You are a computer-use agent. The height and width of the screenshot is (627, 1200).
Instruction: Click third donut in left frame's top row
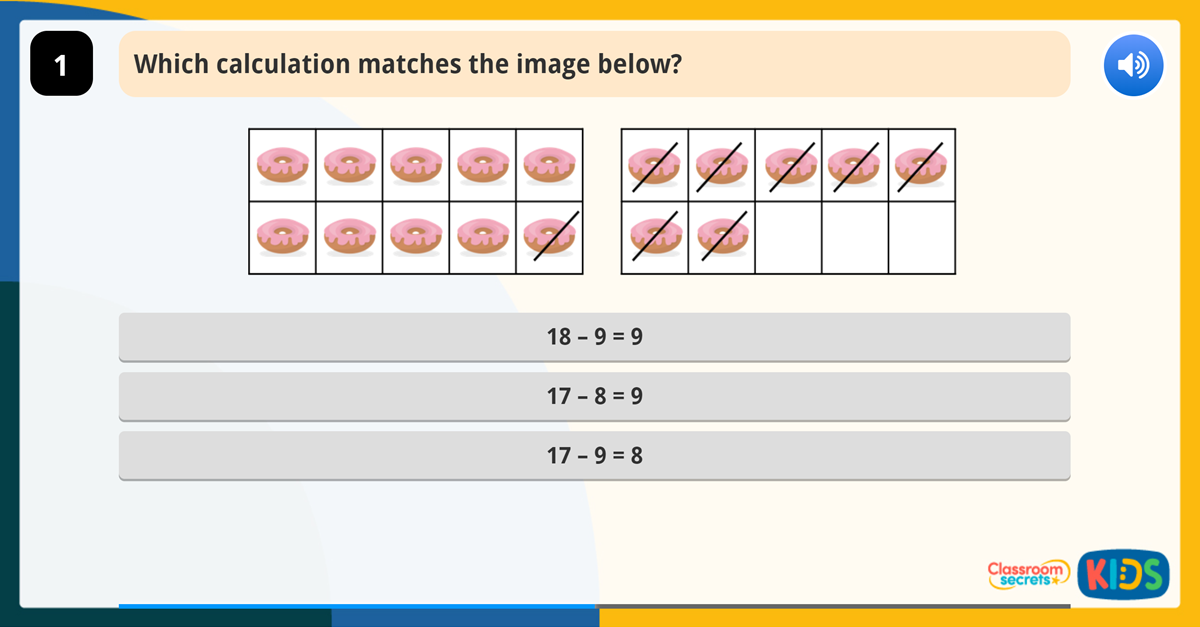pos(416,164)
